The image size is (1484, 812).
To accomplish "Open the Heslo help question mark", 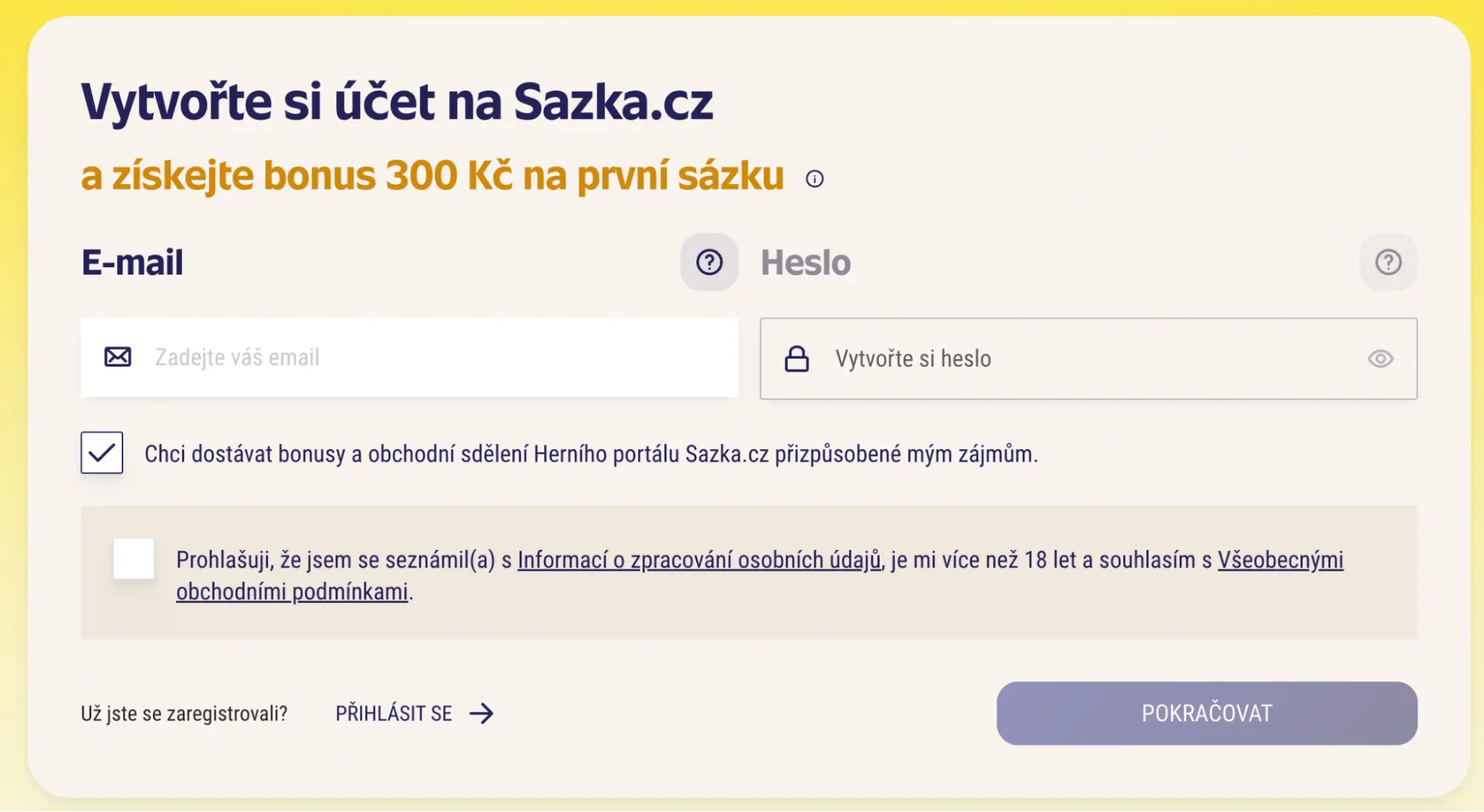I will [x=1387, y=262].
